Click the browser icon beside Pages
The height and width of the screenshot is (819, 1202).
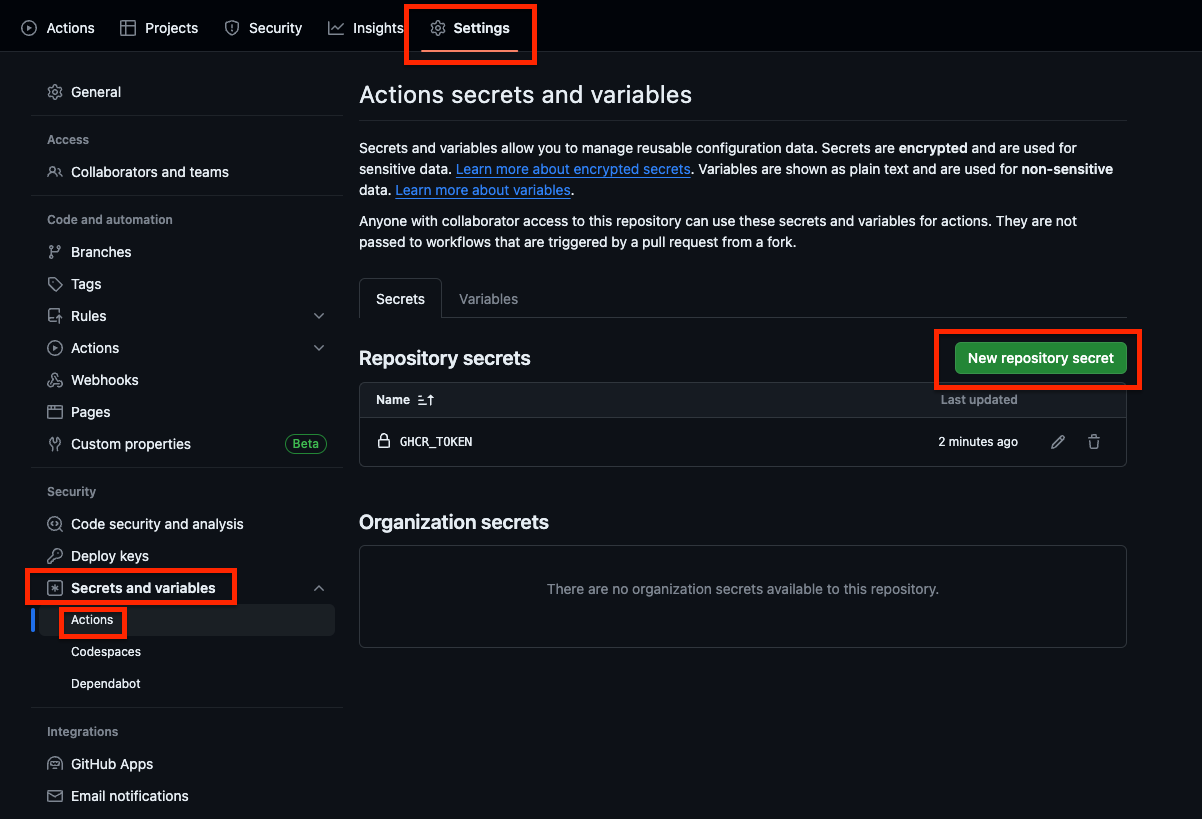coord(55,412)
